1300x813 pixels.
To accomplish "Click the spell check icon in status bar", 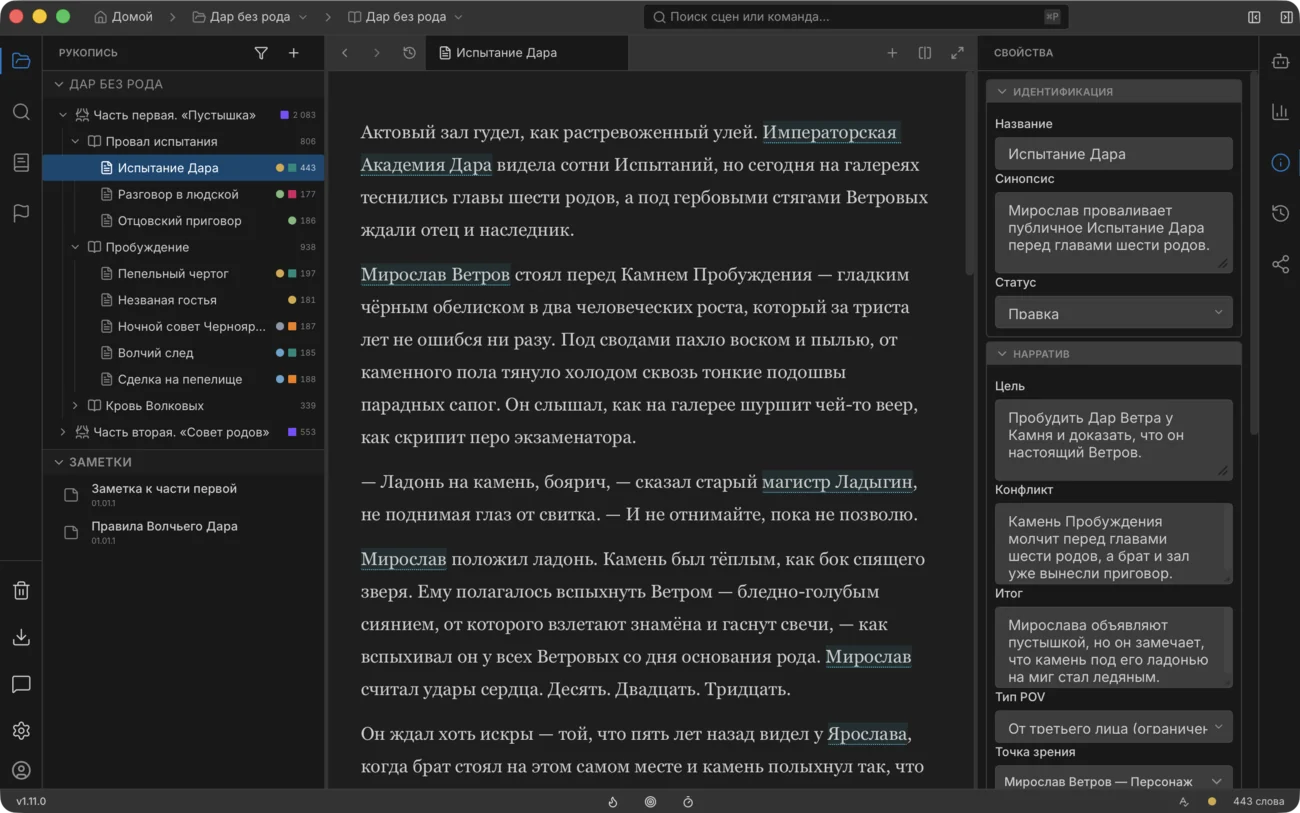I will [1184, 802].
